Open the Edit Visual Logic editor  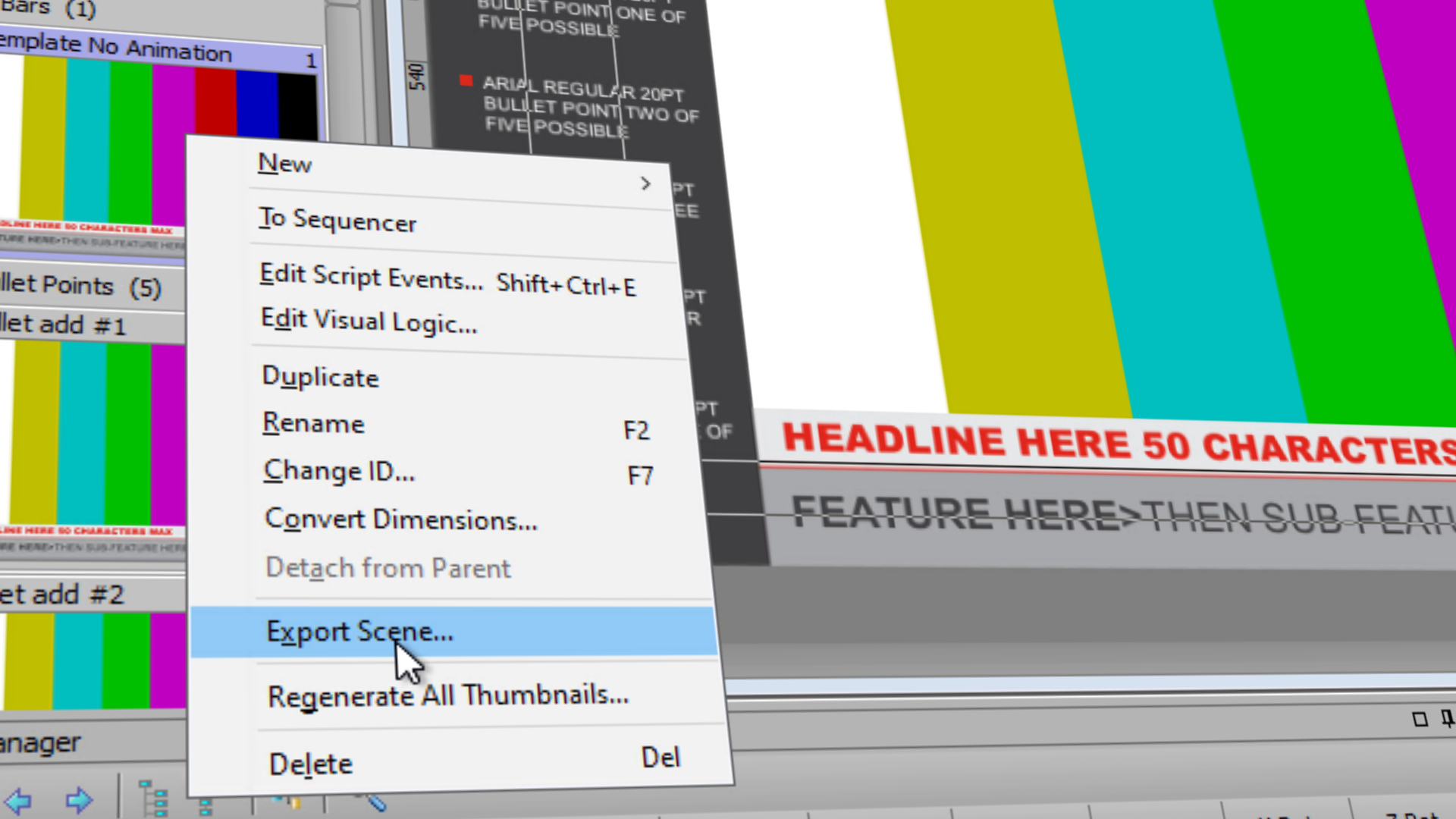pyautogui.click(x=369, y=321)
